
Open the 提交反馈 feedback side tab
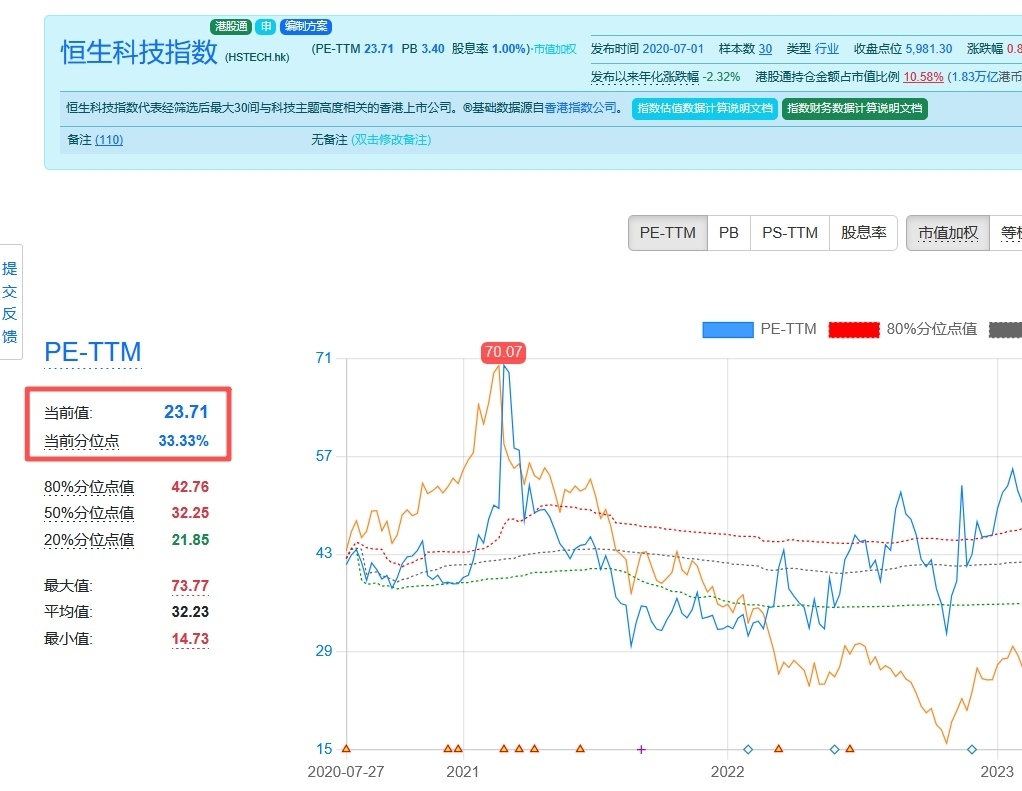tap(10, 302)
